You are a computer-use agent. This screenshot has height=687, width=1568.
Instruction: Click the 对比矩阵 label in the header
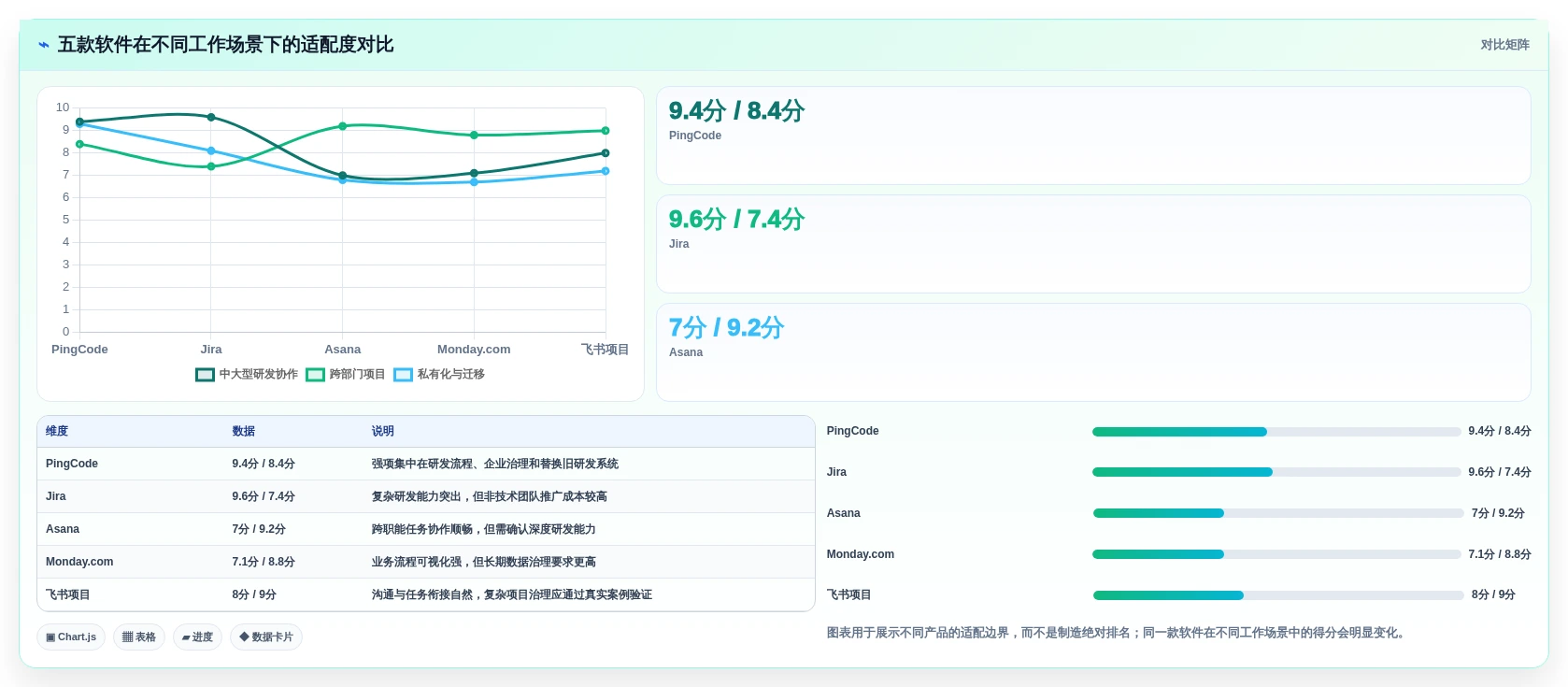coord(1504,45)
